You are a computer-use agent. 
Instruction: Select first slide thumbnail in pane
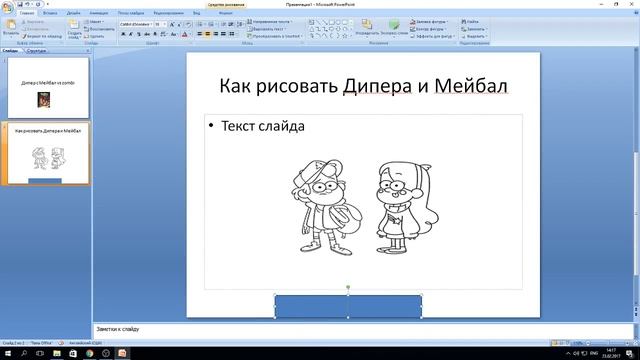[x=48, y=88]
